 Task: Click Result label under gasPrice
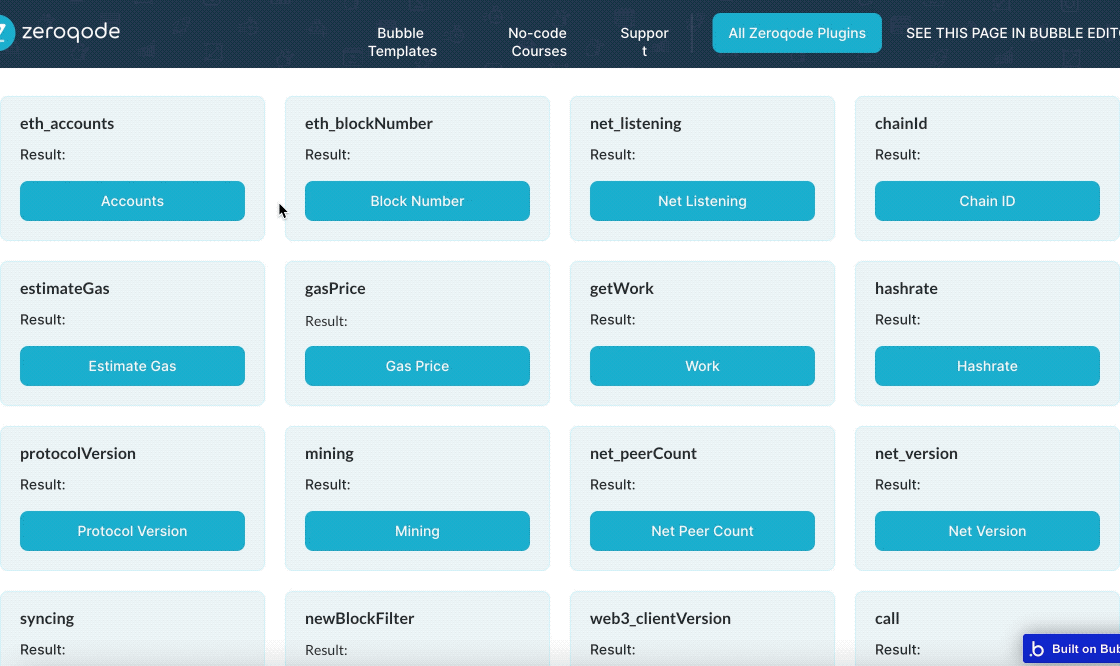click(326, 321)
